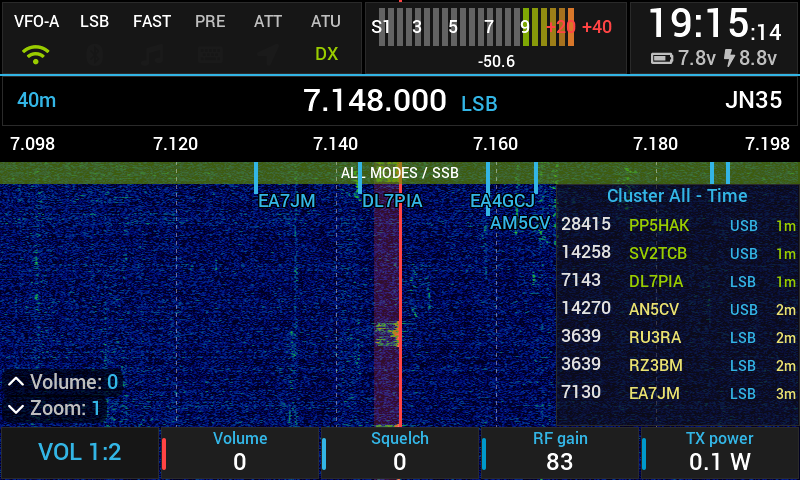This screenshot has height=480, width=800.
Task: Tap the EA4GCJ spot marker on the spectrum
Action: tap(503, 201)
